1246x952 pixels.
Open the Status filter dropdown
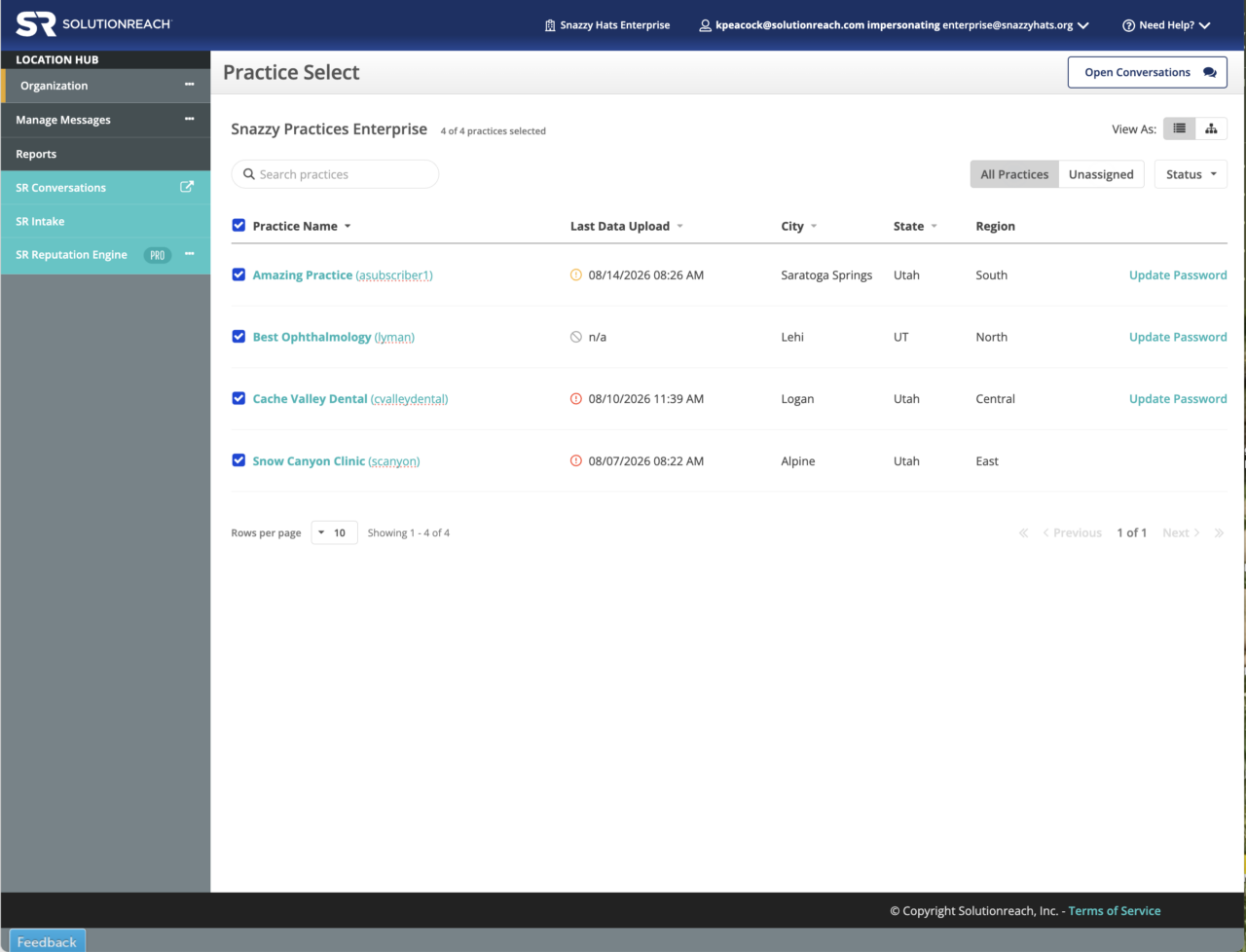(1191, 174)
